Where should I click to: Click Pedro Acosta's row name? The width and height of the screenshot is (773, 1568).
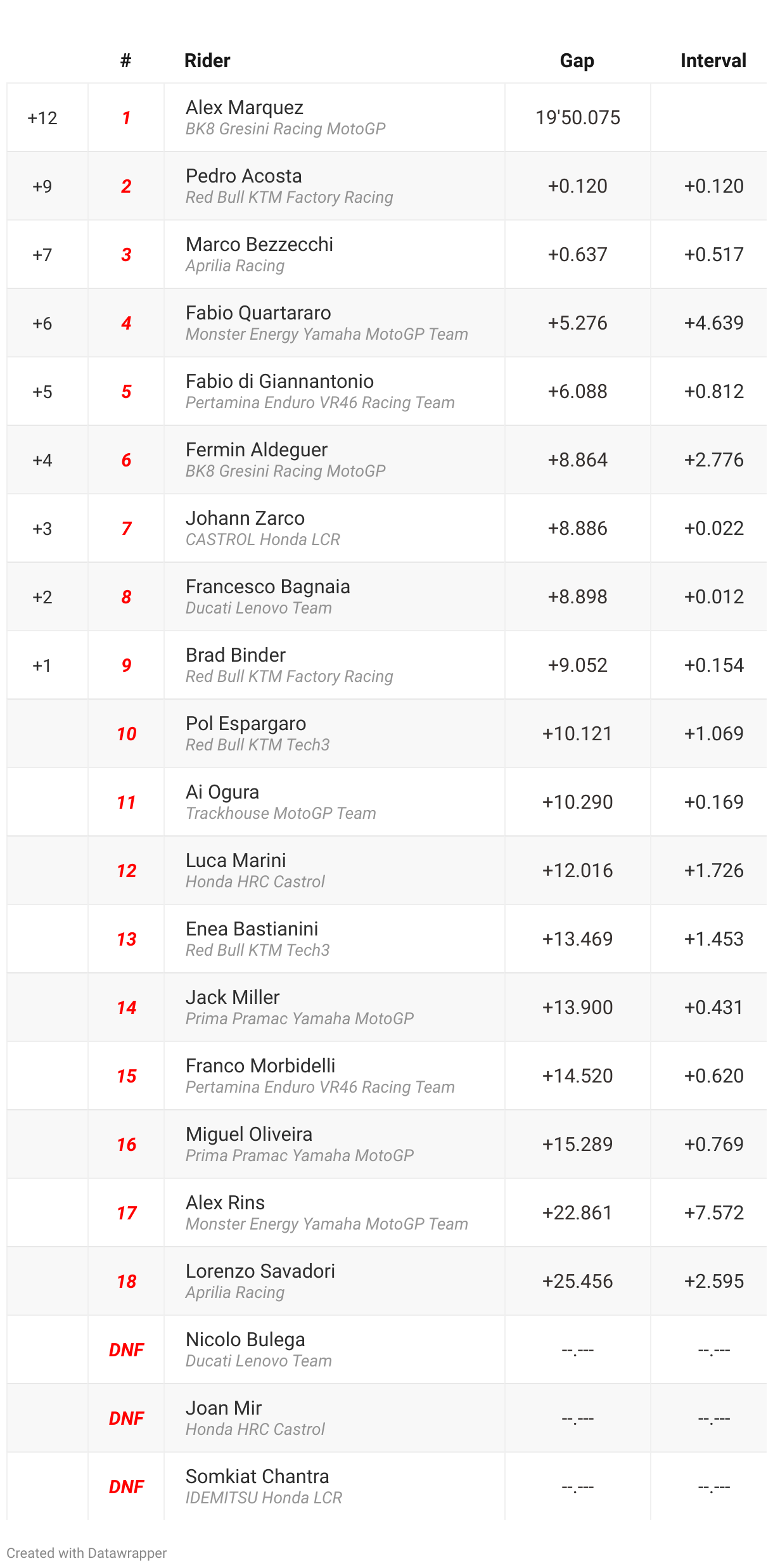(244, 176)
